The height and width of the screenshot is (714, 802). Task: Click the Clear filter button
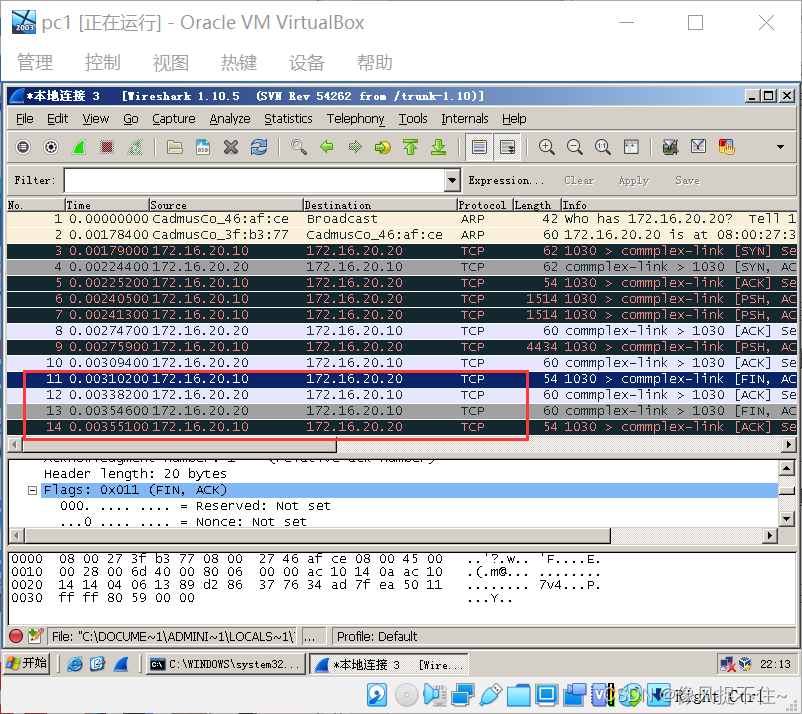tap(579, 181)
